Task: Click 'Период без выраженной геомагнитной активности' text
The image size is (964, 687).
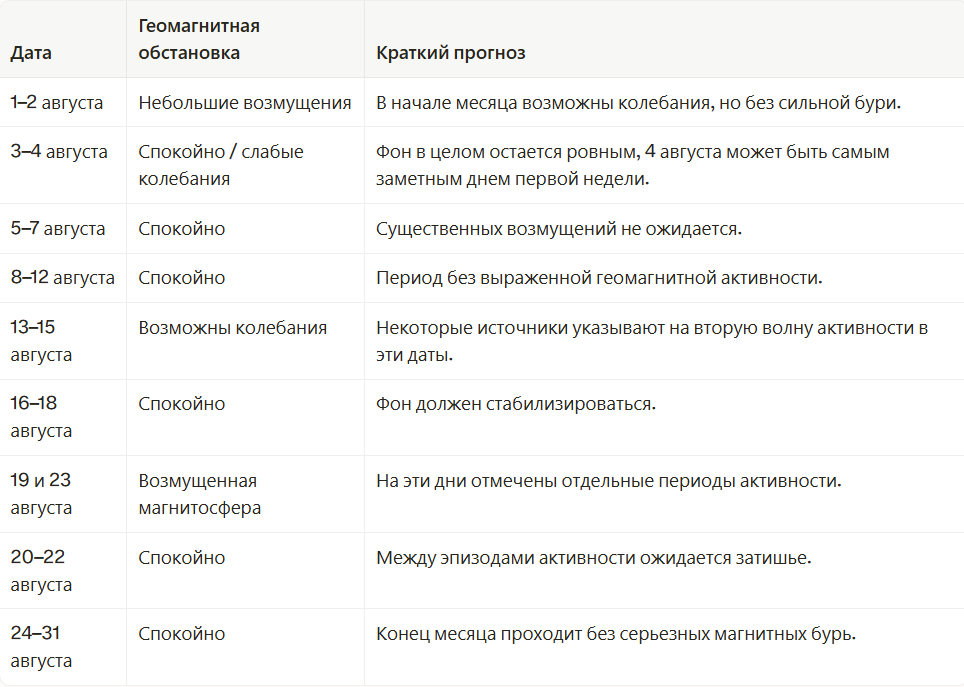Action: click(x=599, y=278)
